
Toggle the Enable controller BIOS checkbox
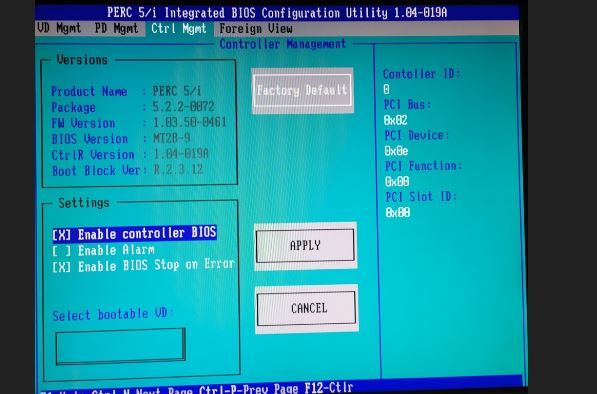(x=134, y=233)
